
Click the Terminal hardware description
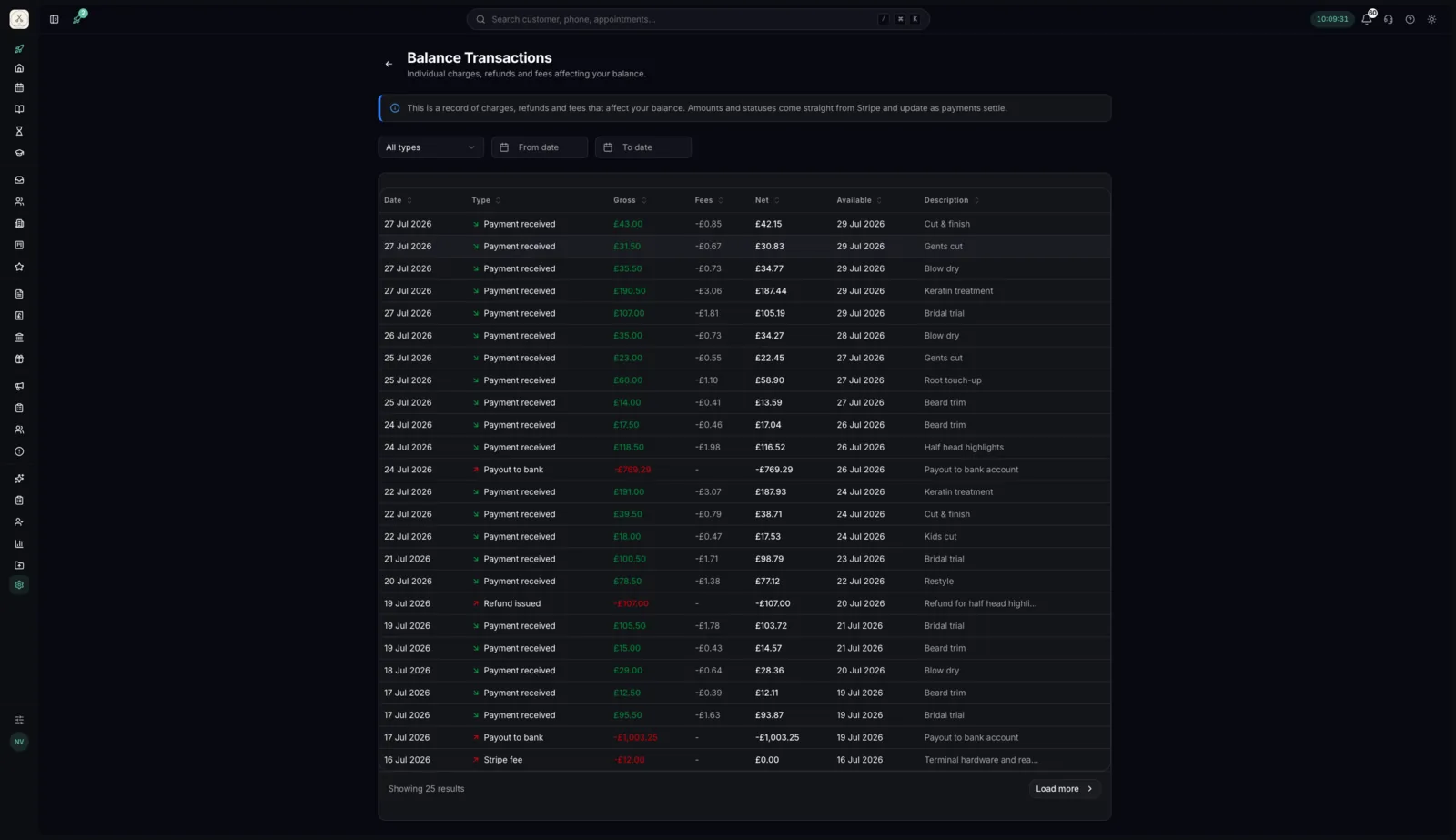981,760
